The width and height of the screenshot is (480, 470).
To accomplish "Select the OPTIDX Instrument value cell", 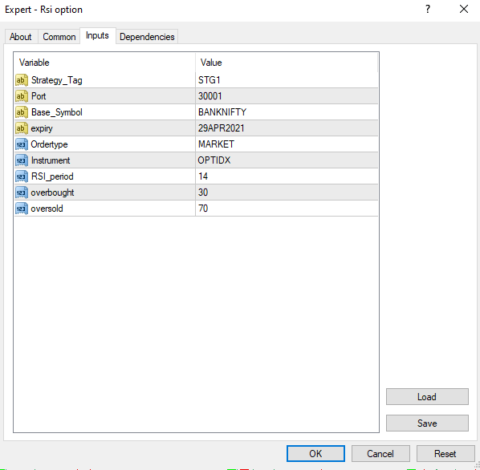I will tap(287, 160).
